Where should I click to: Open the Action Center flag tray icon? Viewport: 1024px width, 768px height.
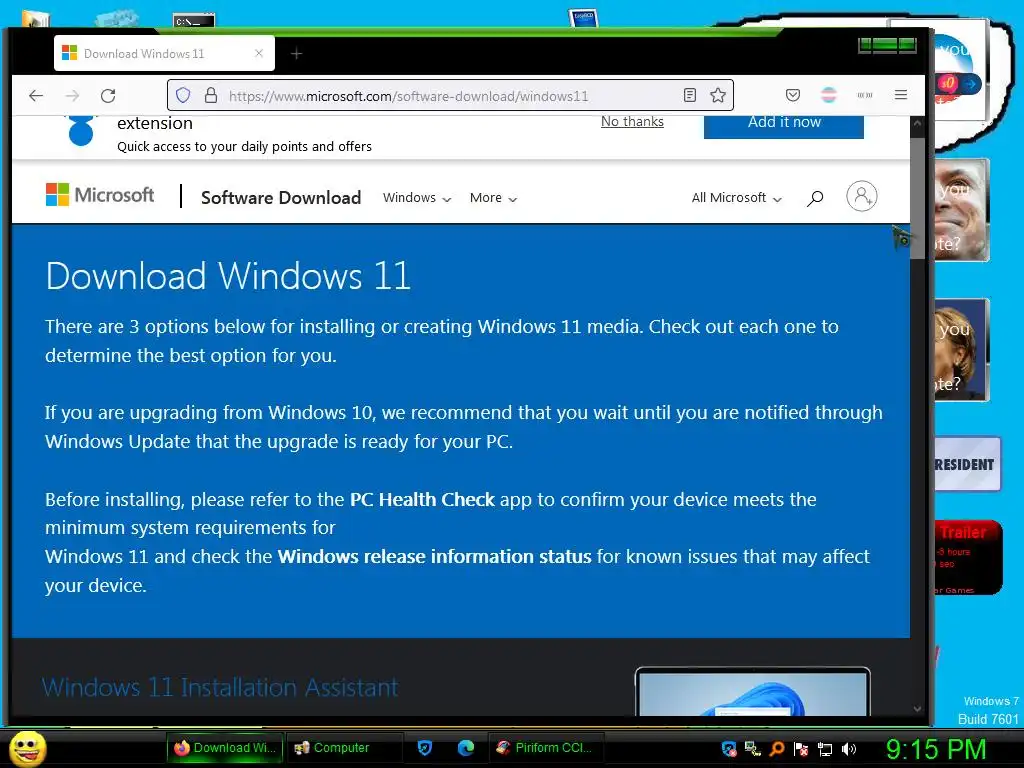point(801,749)
